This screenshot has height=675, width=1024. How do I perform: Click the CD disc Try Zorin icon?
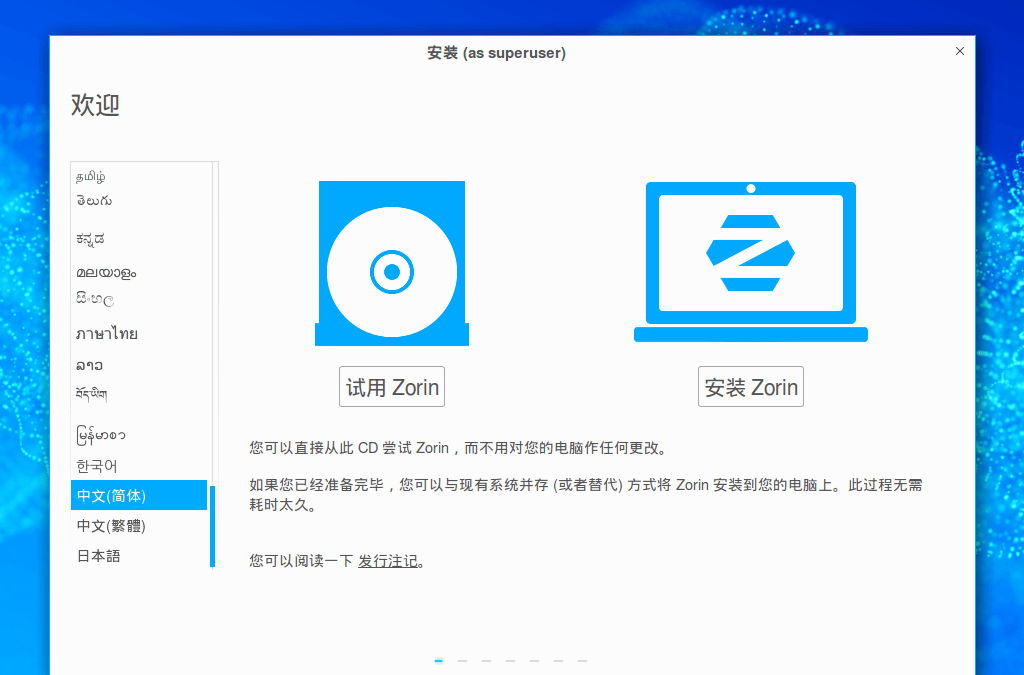click(x=392, y=263)
